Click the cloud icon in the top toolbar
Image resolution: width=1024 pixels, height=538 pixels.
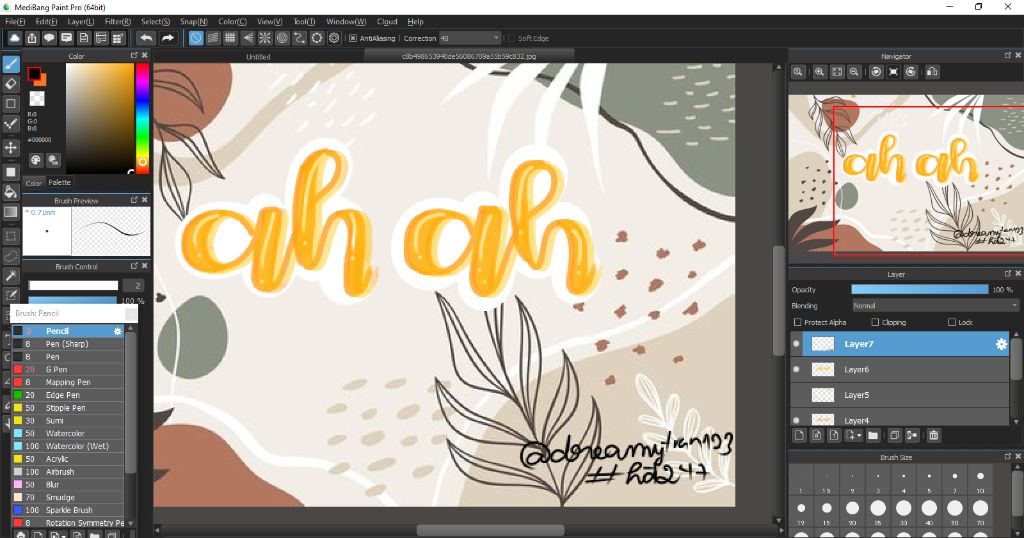14,39
